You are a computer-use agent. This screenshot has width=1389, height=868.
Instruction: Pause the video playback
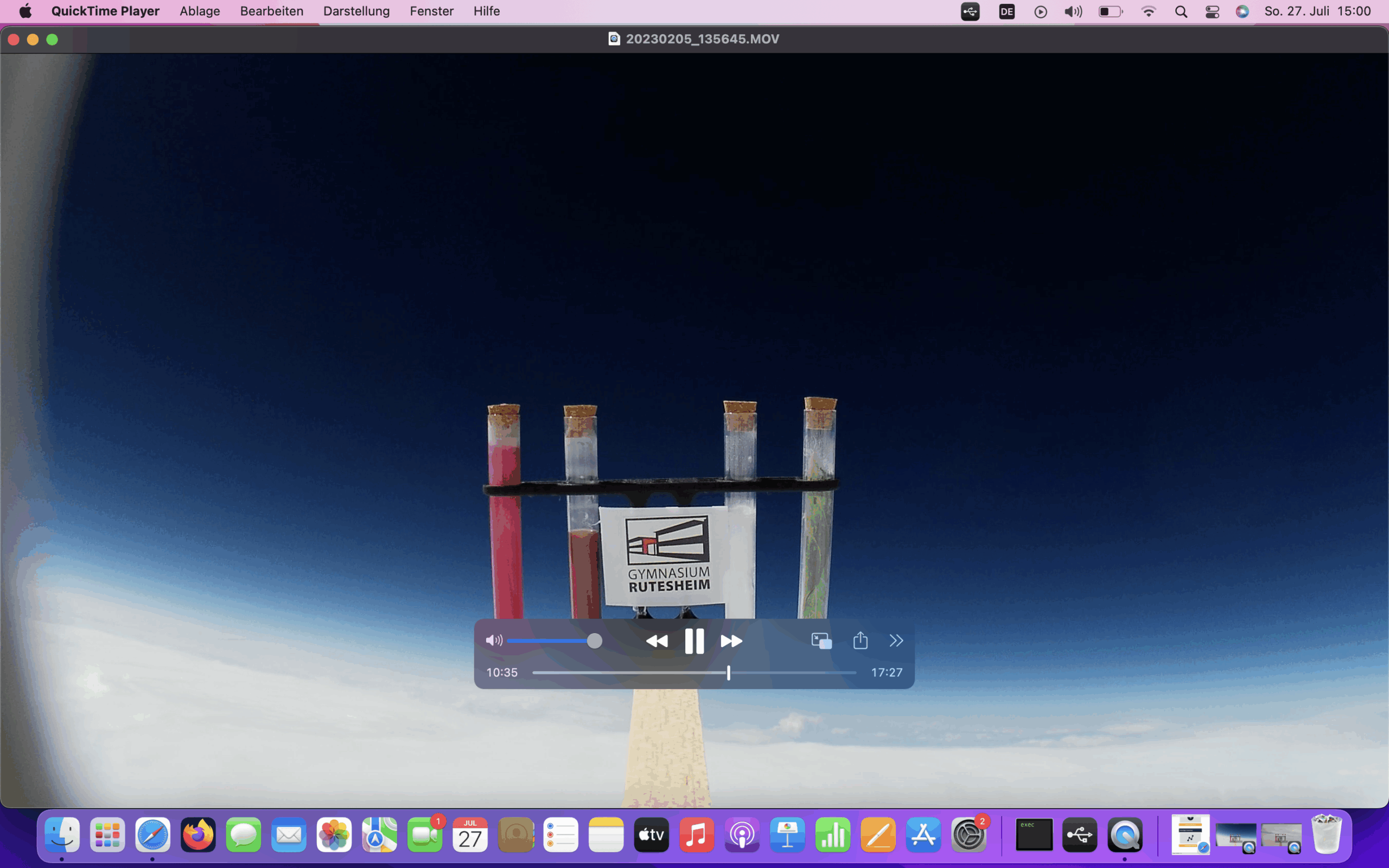(694, 641)
